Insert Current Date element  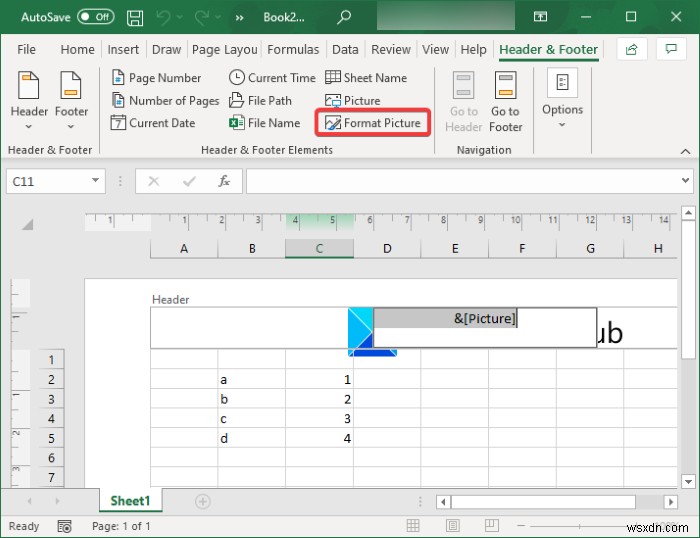(153, 123)
